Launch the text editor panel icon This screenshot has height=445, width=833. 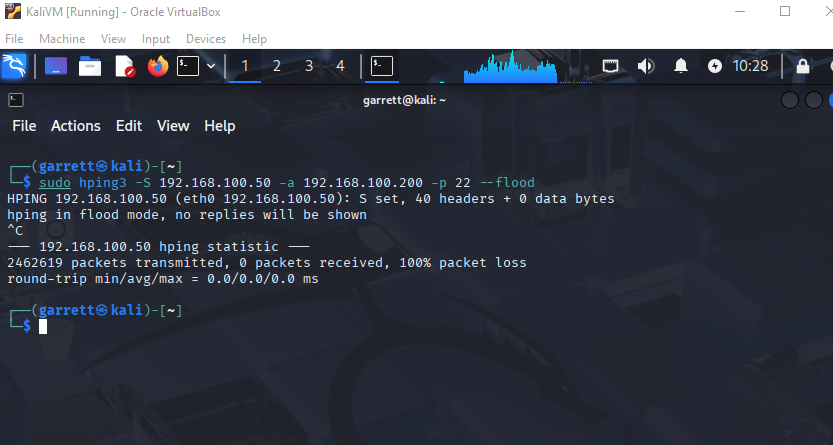[x=124, y=66]
